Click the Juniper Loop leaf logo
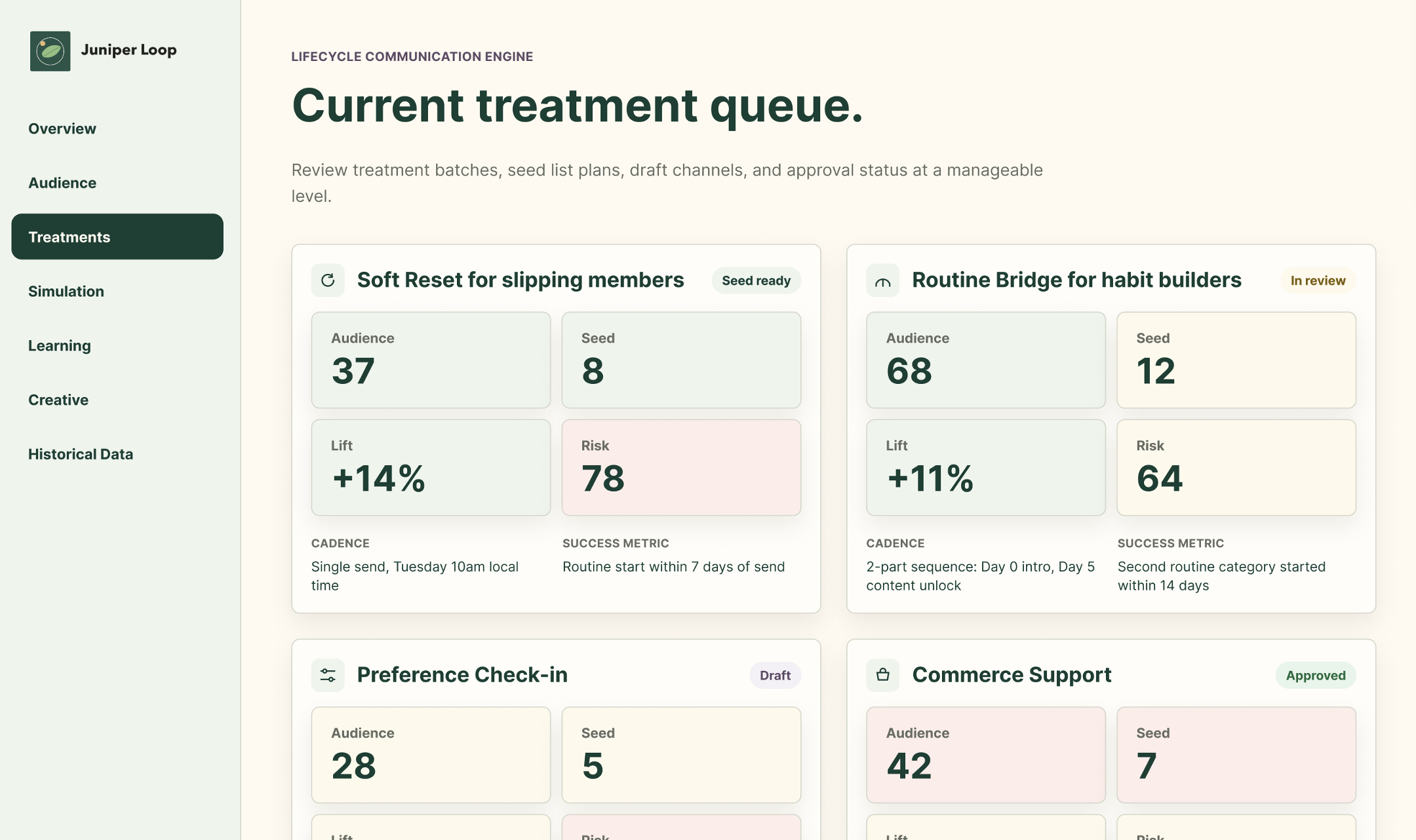The width and height of the screenshot is (1416, 840). [50, 51]
